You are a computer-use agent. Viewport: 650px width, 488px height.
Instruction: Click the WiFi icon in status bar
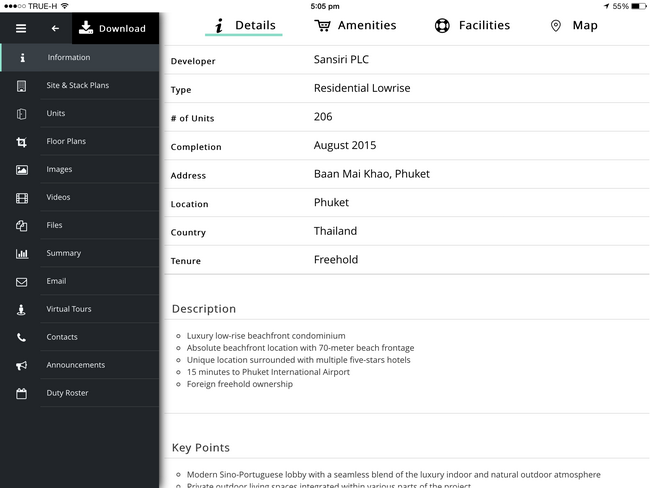pyautogui.click(x=65, y=6)
